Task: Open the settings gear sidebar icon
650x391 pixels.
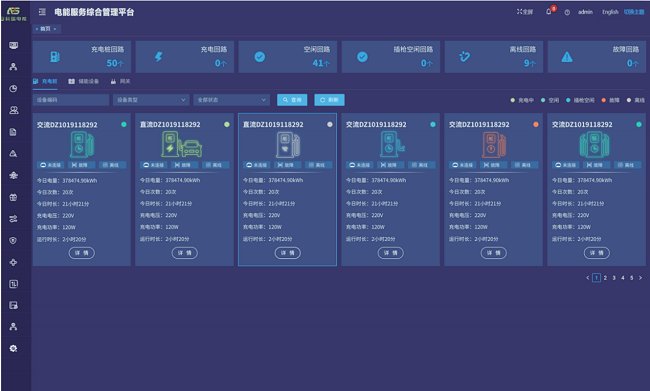Action: (13, 348)
